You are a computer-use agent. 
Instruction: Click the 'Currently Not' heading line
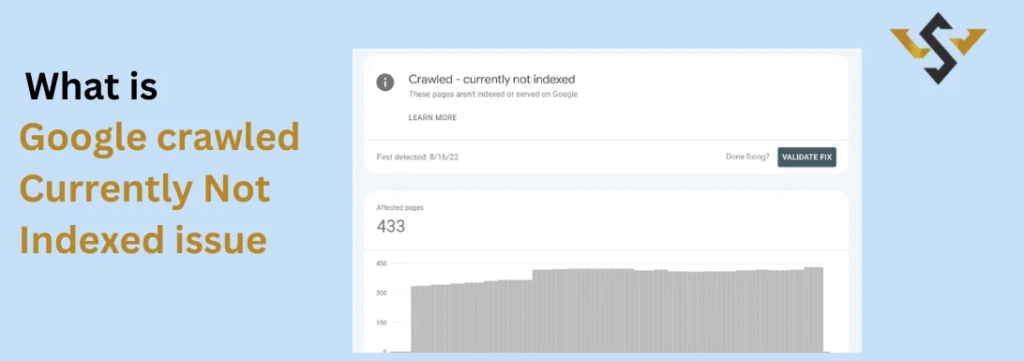tap(144, 189)
